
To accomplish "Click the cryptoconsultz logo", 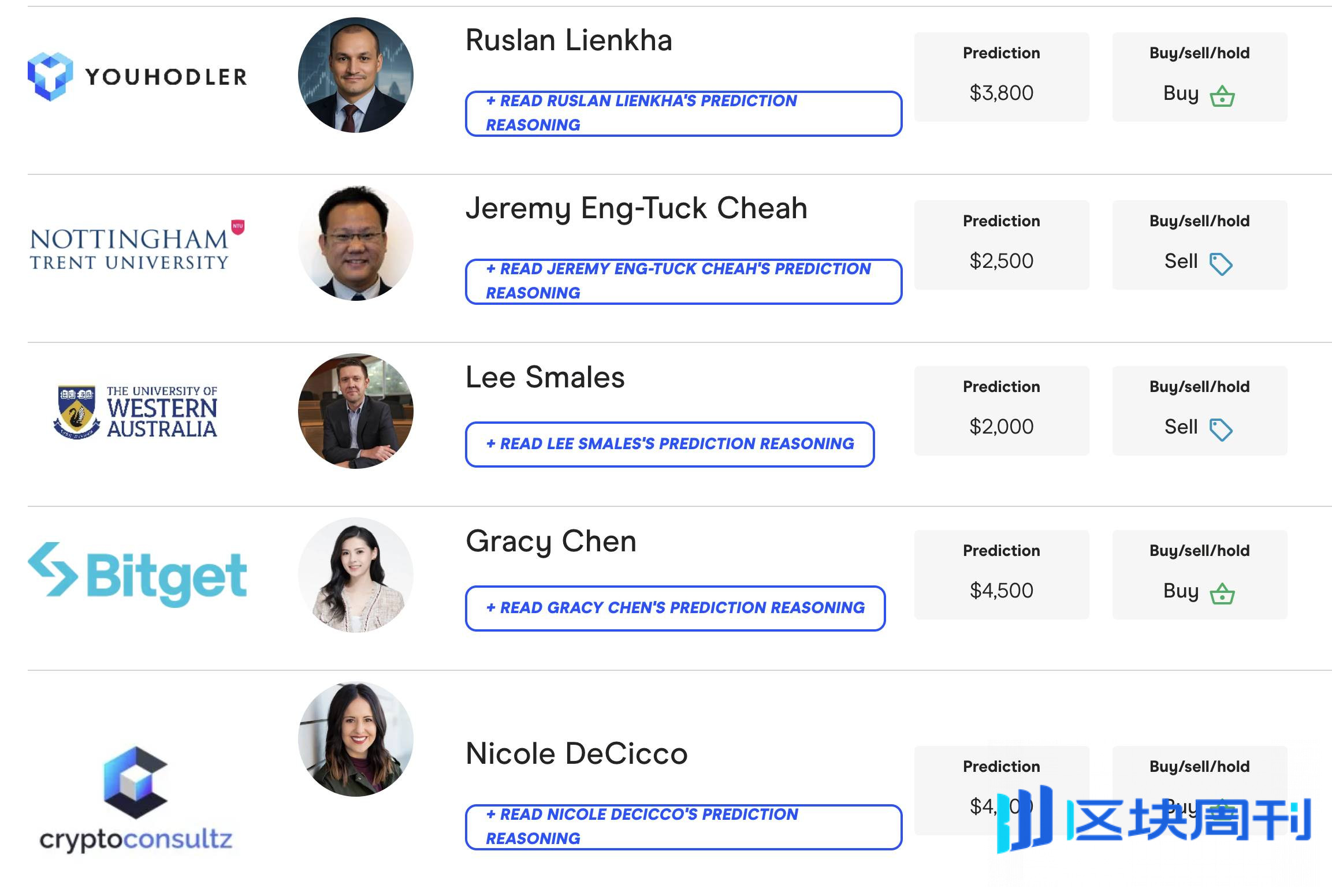I will (x=136, y=800).
